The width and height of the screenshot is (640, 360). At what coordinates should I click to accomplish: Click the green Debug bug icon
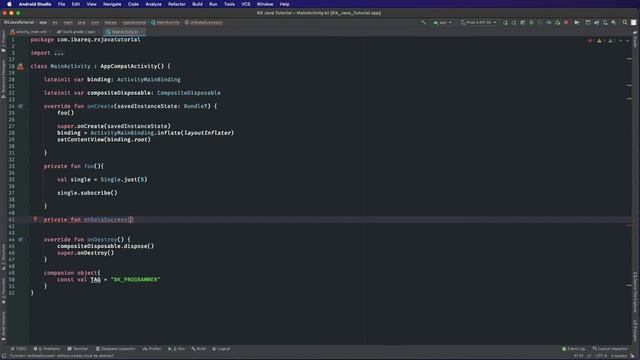[531, 22]
